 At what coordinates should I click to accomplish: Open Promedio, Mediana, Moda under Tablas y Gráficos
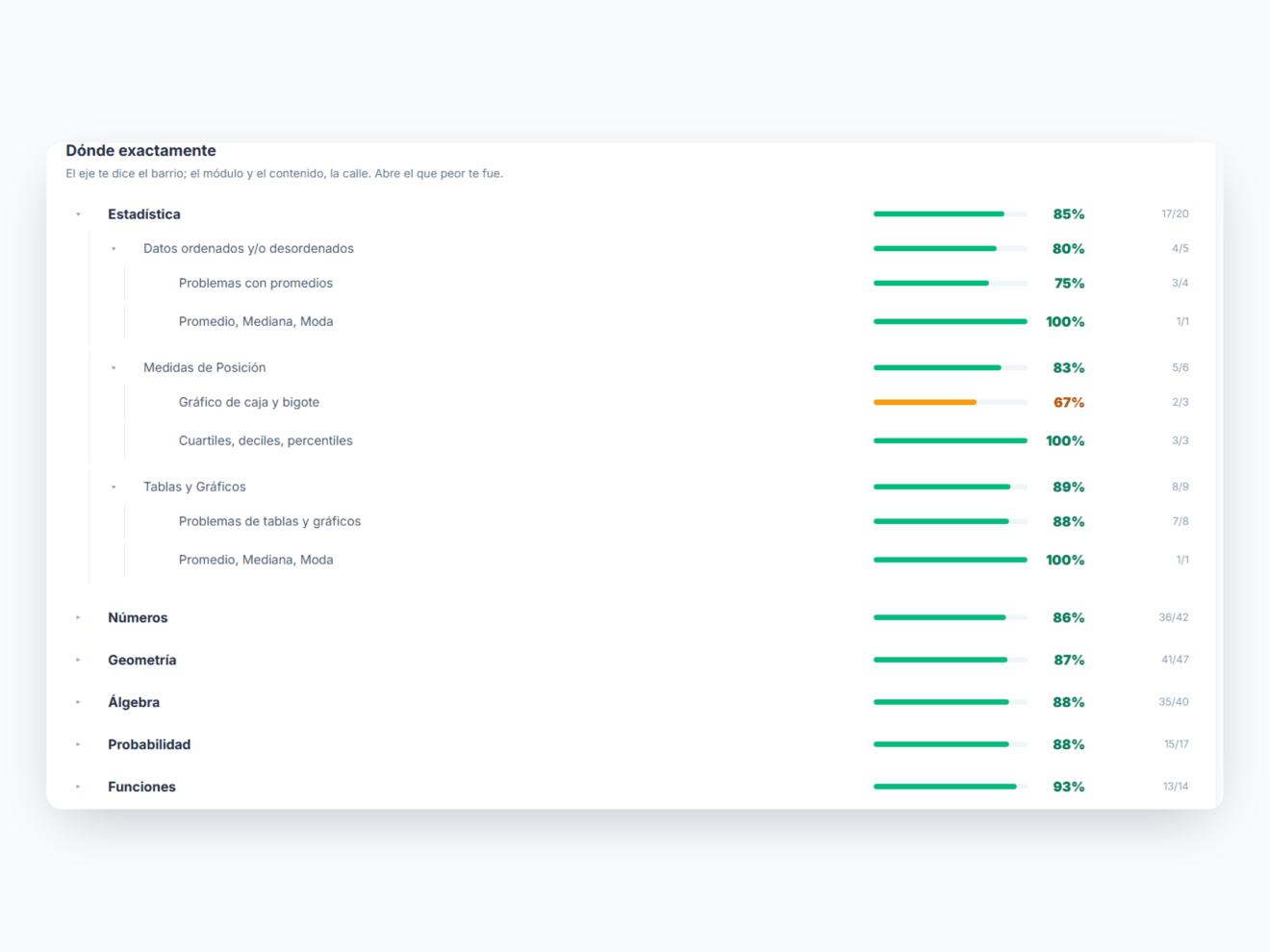(x=256, y=560)
